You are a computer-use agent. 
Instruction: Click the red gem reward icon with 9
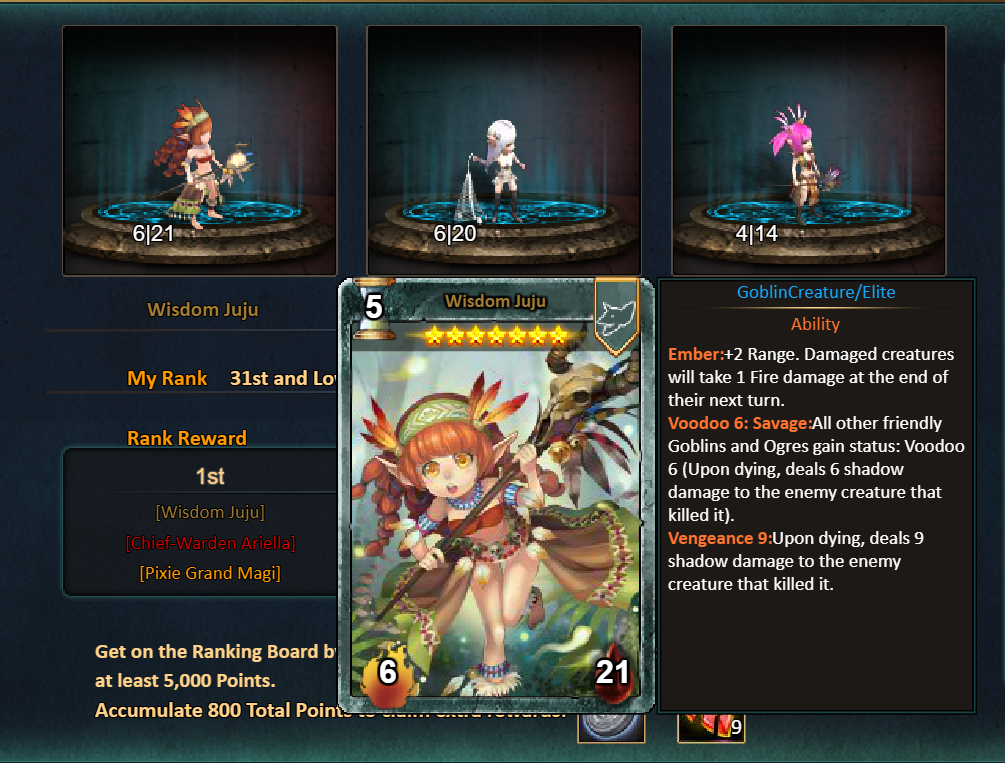click(711, 727)
